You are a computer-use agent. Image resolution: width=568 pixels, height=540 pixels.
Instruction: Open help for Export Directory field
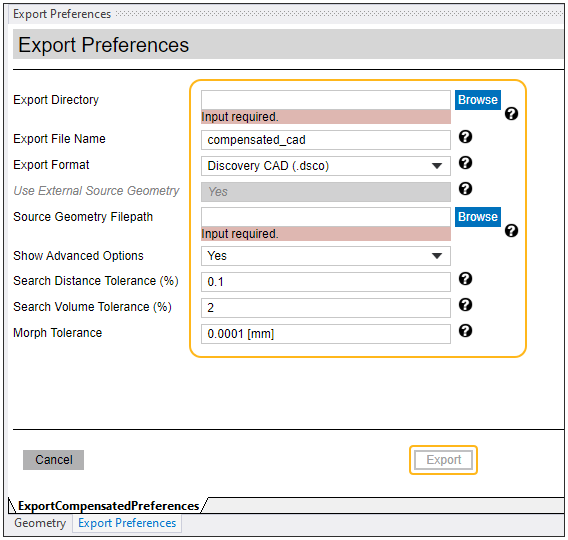pyautogui.click(x=511, y=114)
